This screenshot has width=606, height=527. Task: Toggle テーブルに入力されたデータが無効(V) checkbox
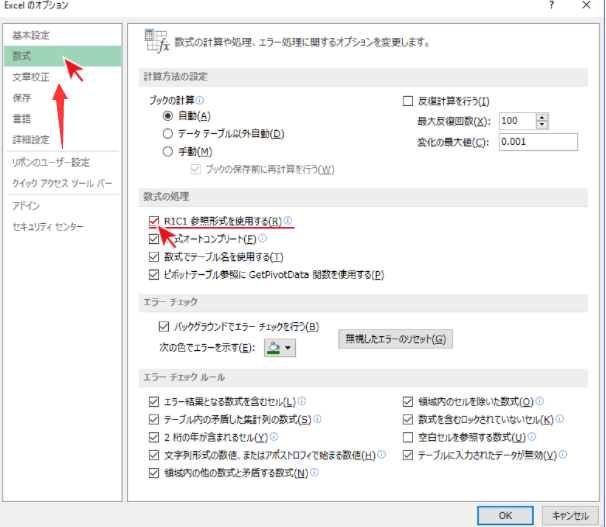pos(408,455)
